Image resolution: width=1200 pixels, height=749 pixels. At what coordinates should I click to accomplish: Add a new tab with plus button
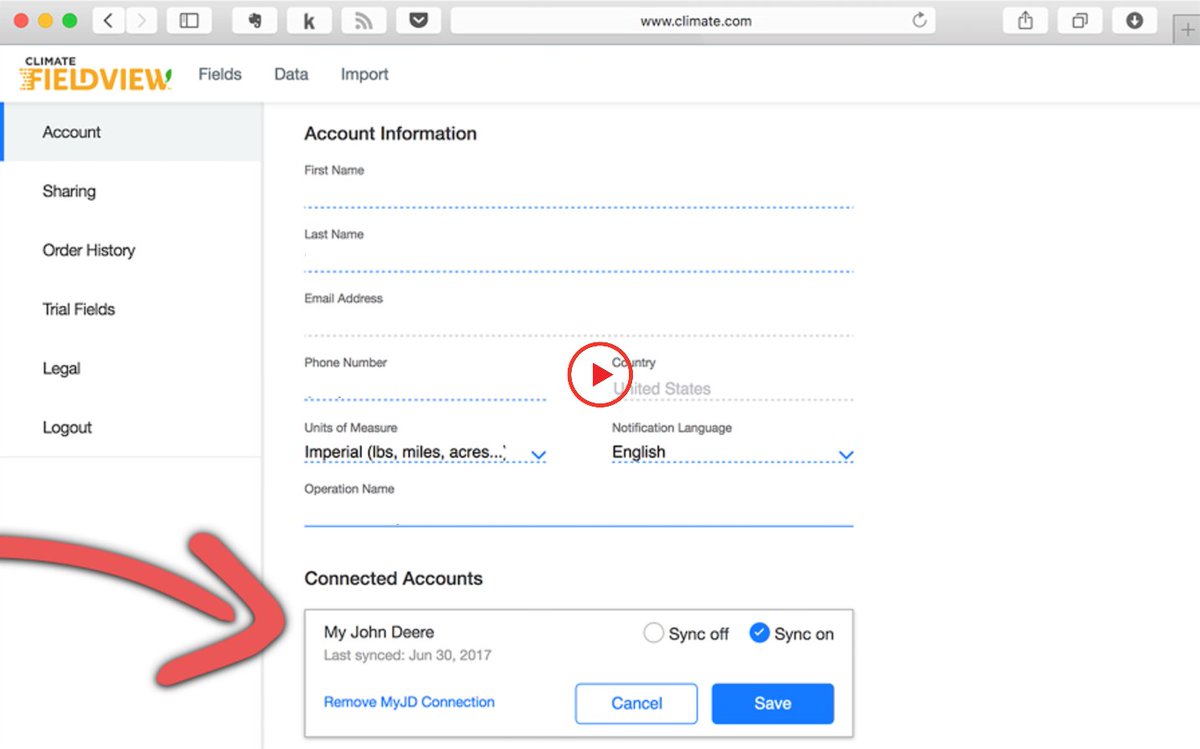1187,30
